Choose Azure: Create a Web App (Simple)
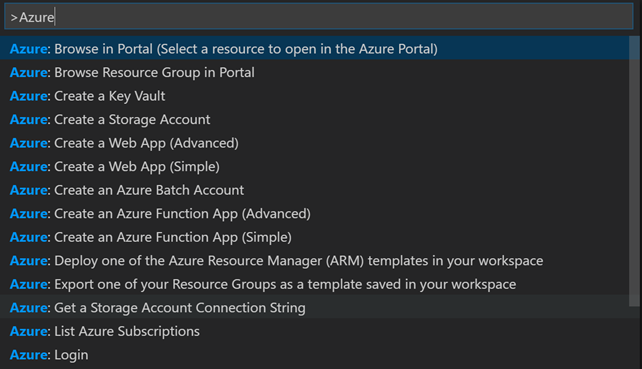The height and width of the screenshot is (369, 642). [x=314, y=166]
